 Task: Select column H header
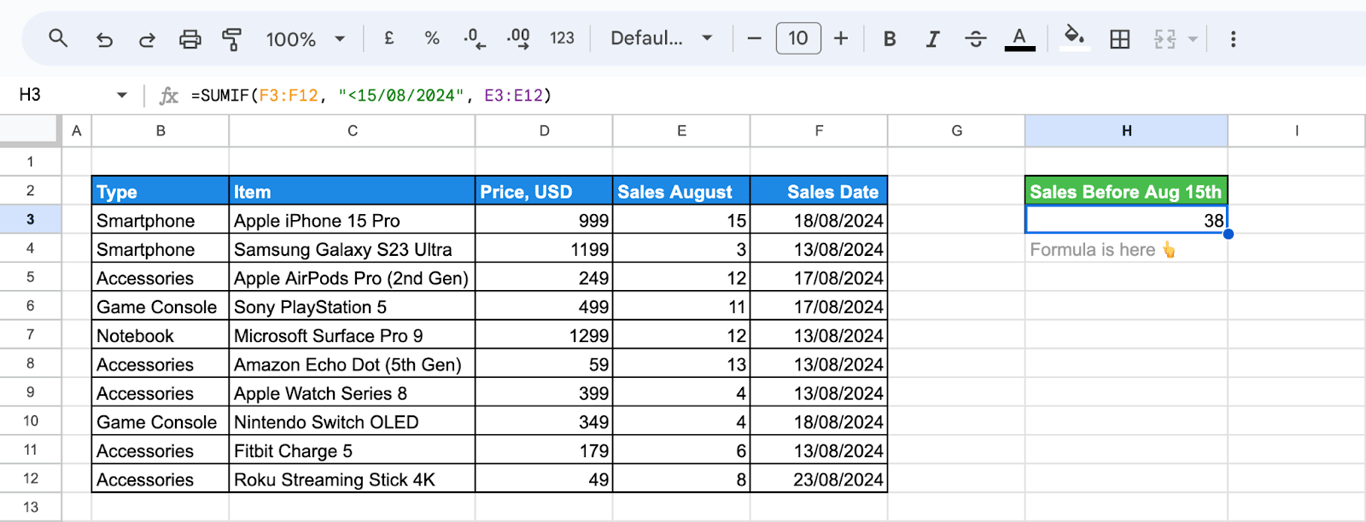[x=1126, y=131]
